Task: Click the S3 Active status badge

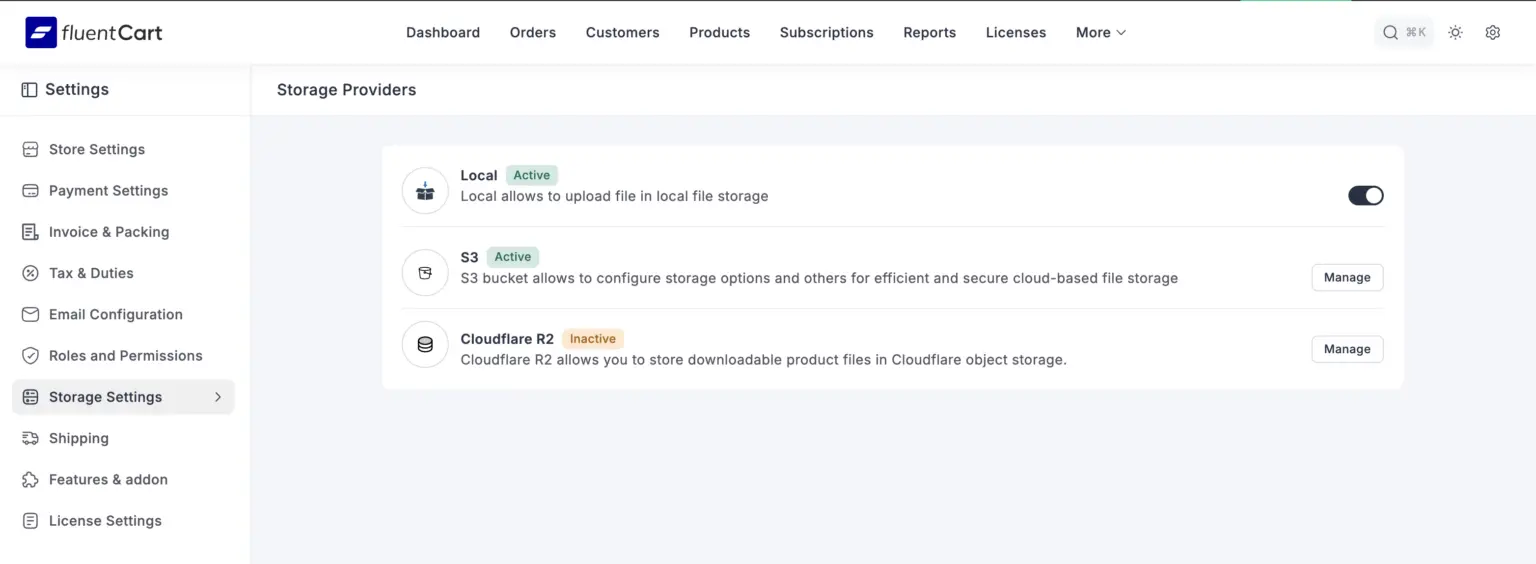Action: tap(513, 257)
